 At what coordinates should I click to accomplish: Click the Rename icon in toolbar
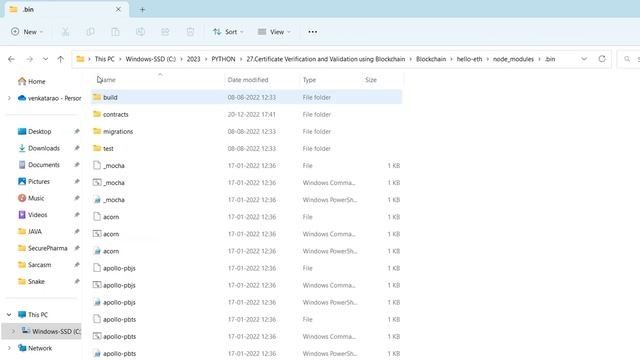(x=140, y=32)
